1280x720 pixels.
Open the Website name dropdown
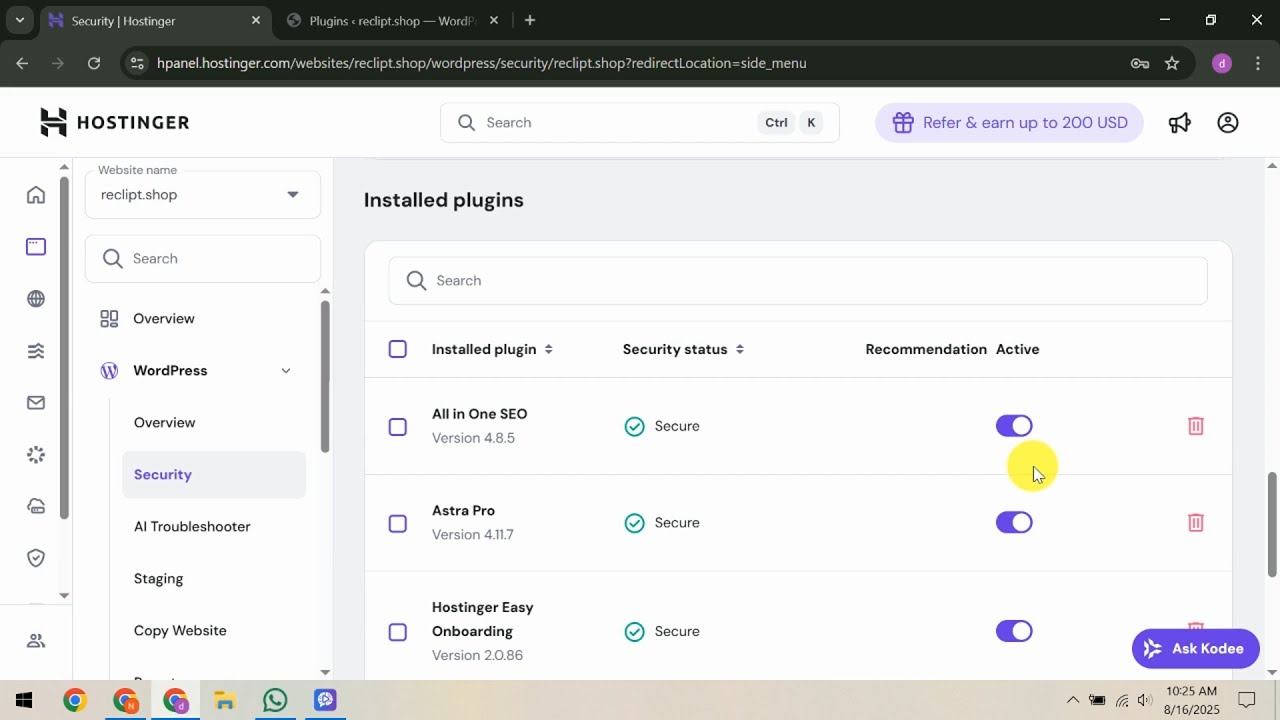[x=203, y=194]
